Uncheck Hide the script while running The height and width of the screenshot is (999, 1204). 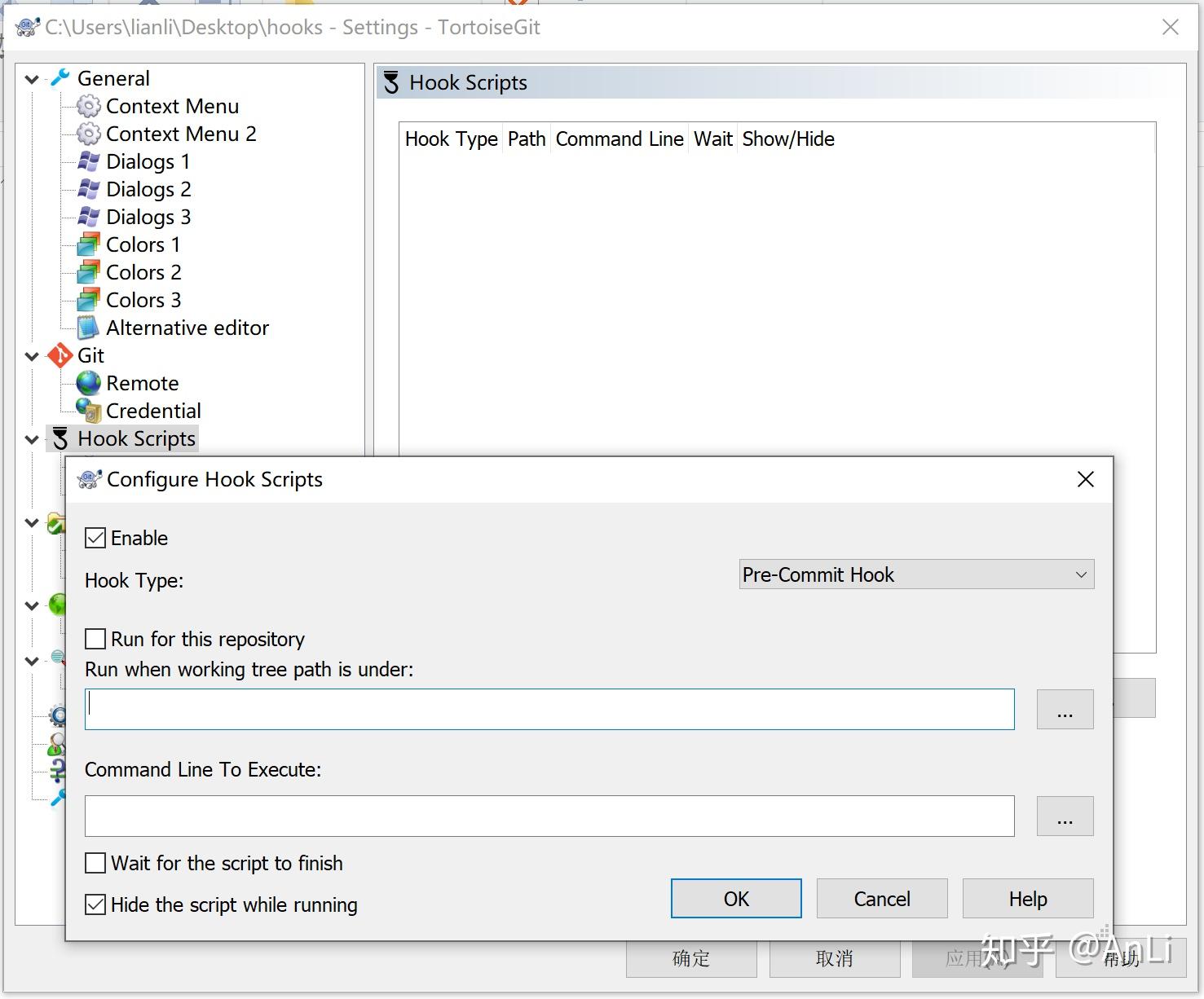coord(95,904)
